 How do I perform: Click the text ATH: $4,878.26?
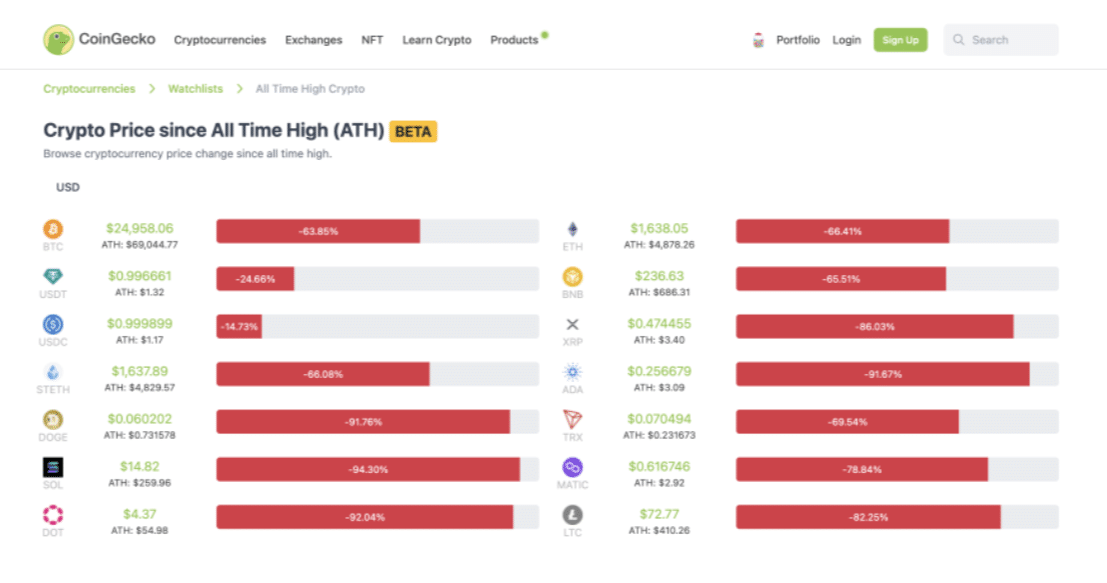pyautogui.click(x=659, y=245)
